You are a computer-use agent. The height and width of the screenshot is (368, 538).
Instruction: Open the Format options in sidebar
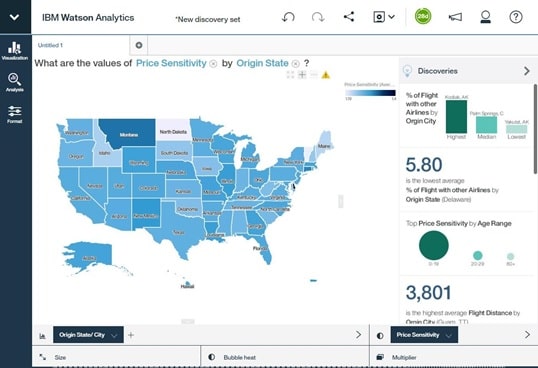pyautogui.click(x=15, y=114)
